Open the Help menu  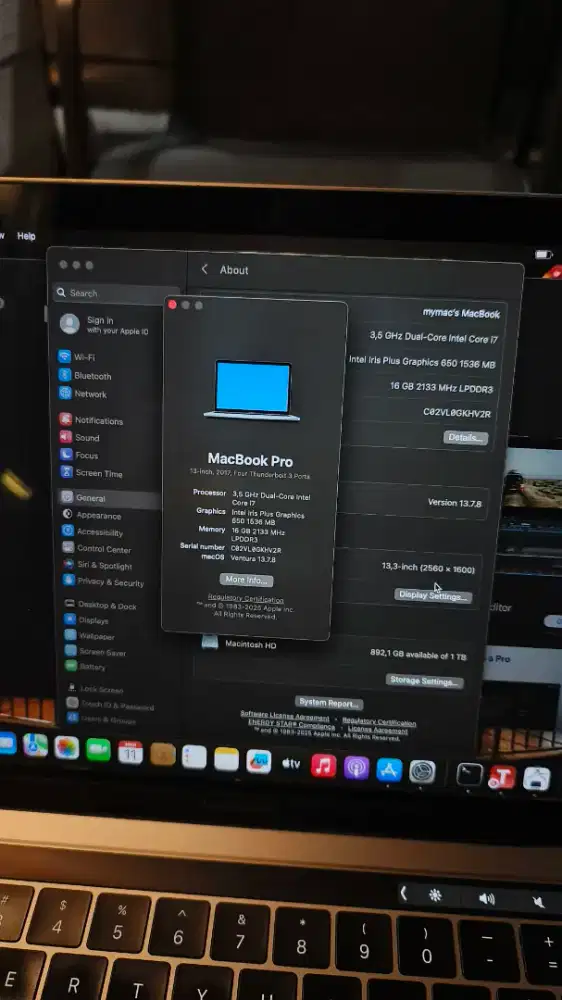[26, 236]
